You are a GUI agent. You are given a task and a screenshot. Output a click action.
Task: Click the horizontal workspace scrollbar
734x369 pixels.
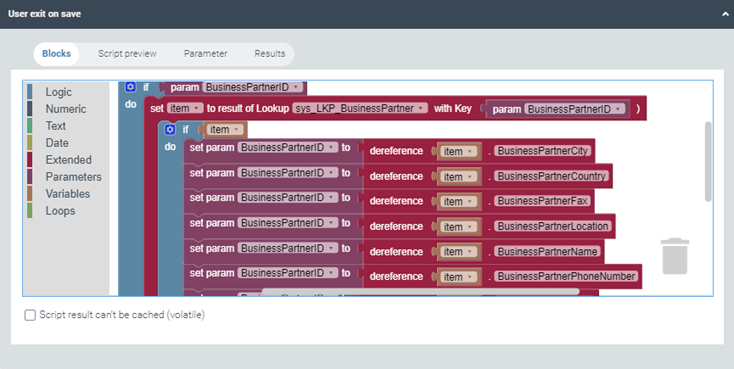pos(420,292)
